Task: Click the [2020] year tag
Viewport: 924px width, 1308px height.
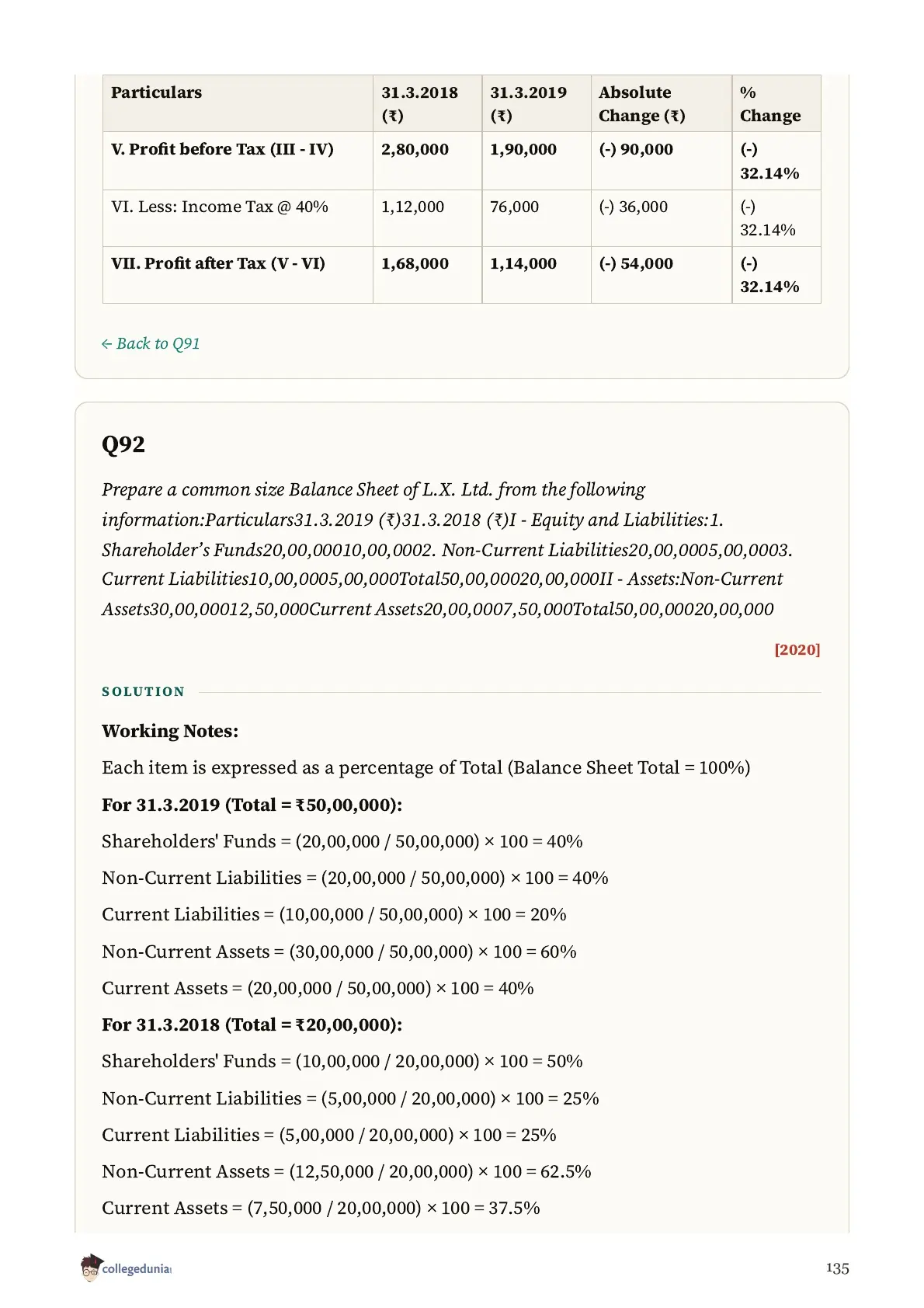Action: tap(797, 649)
